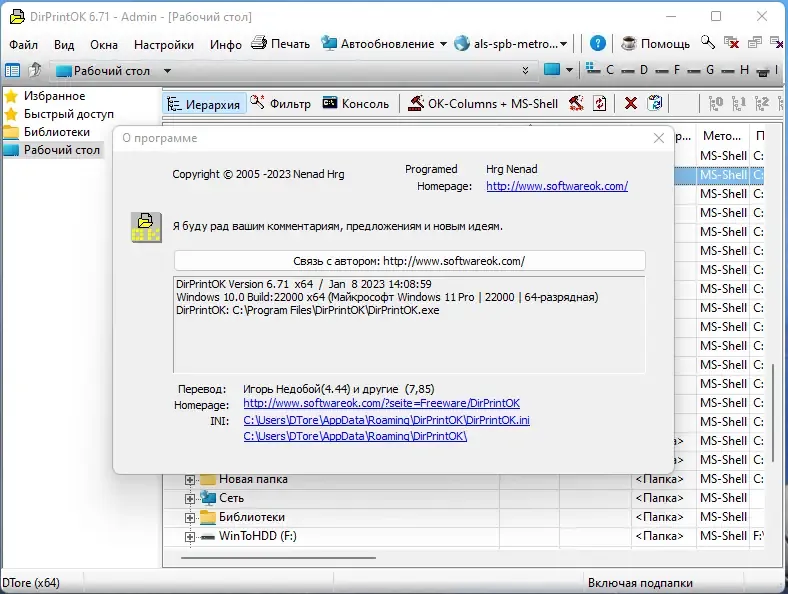Click the magnifier search icon in menu bar
788x594 pixels.
[708, 43]
